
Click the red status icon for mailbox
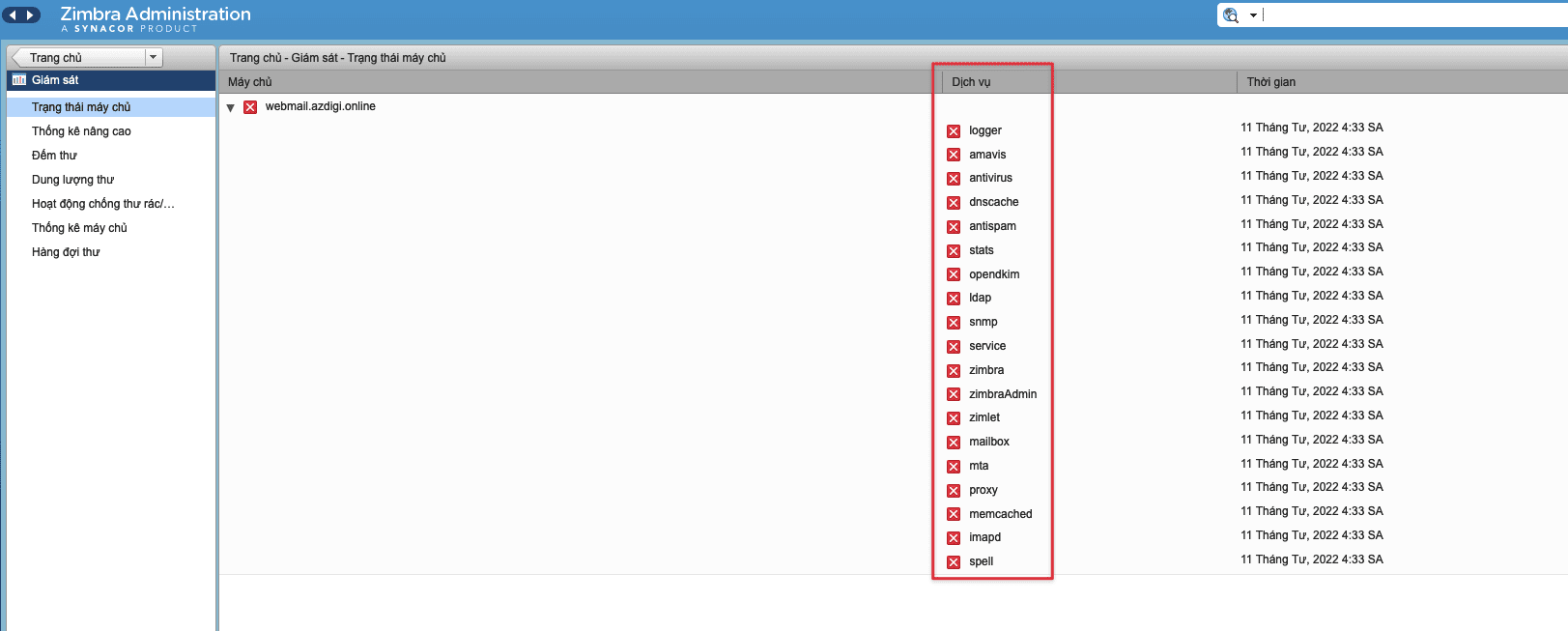tap(954, 443)
